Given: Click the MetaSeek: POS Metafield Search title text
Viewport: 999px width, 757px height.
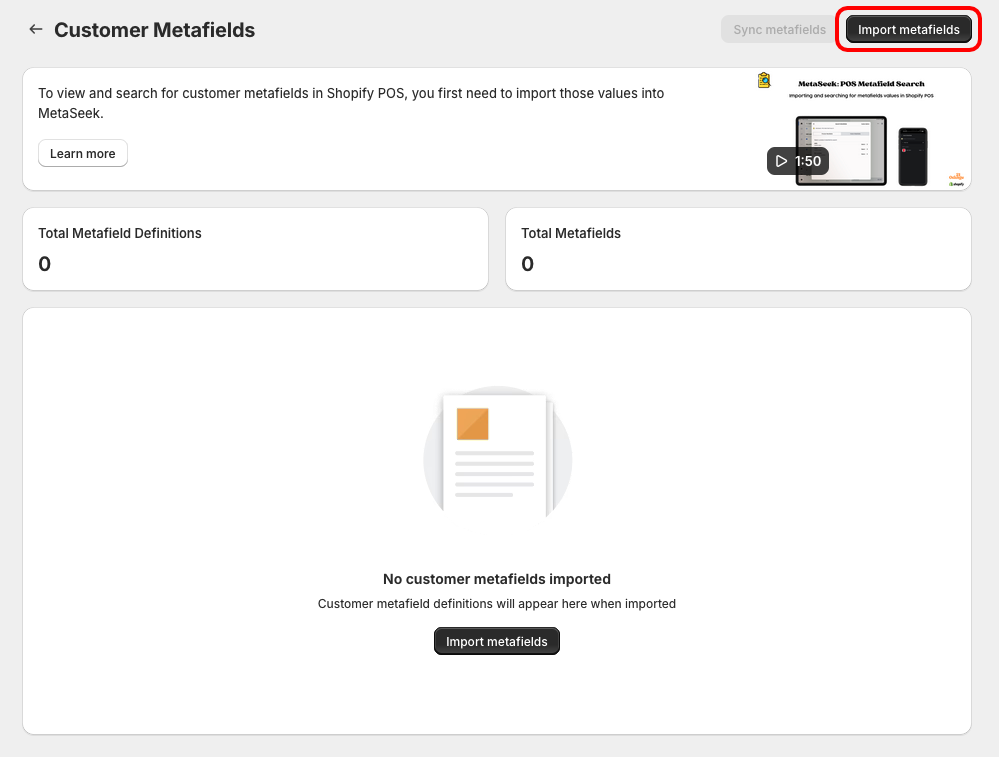Looking at the screenshot, I should [862, 84].
